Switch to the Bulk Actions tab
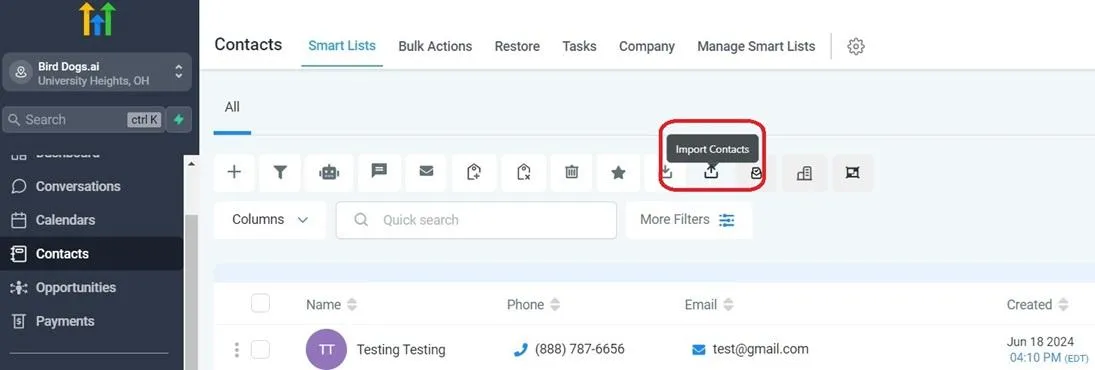This screenshot has width=1095, height=370. [x=435, y=46]
